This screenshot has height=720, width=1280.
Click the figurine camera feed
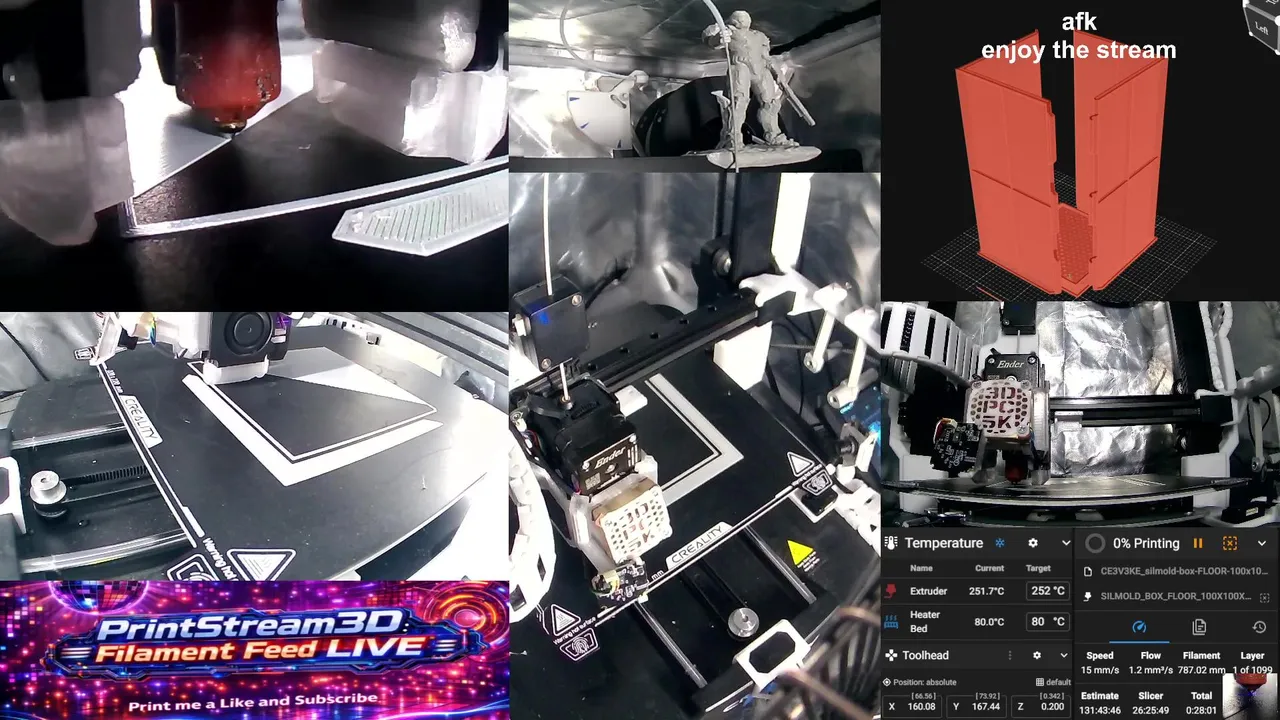pyautogui.click(x=694, y=85)
